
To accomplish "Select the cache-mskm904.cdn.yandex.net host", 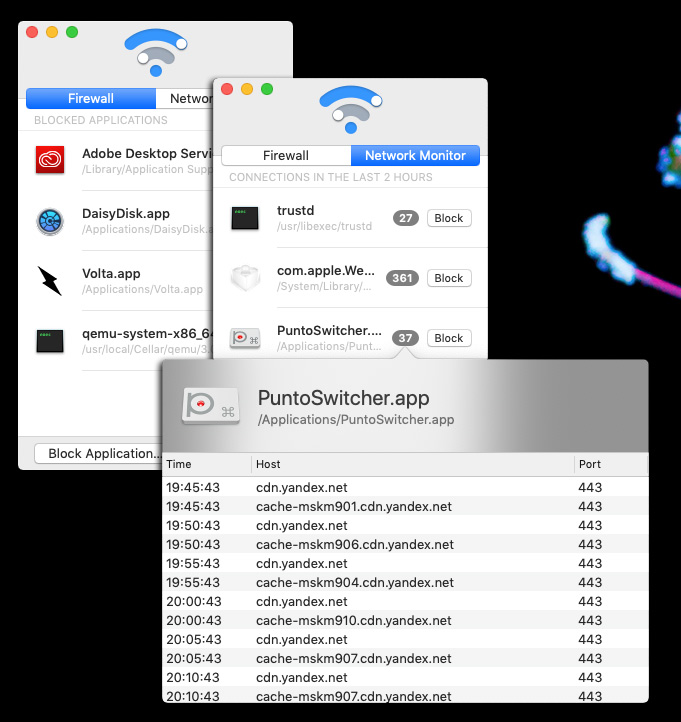I will (355, 582).
